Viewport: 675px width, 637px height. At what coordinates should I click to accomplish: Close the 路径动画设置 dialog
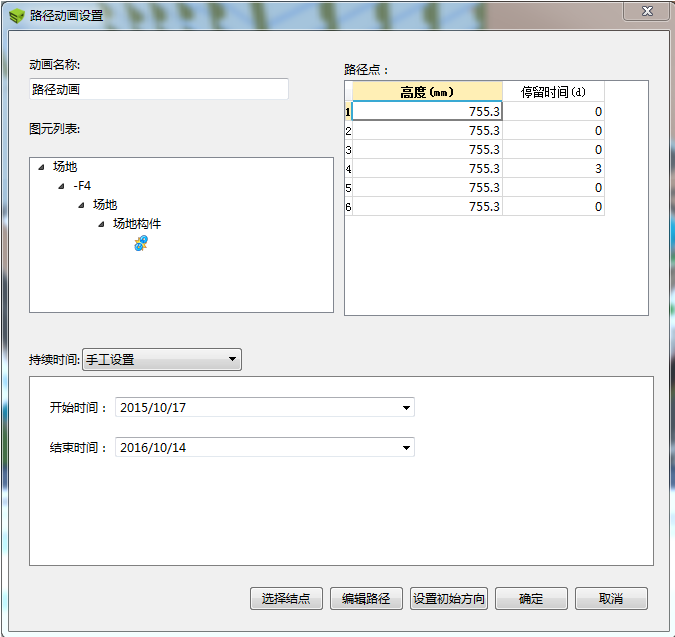click(647, 11)
